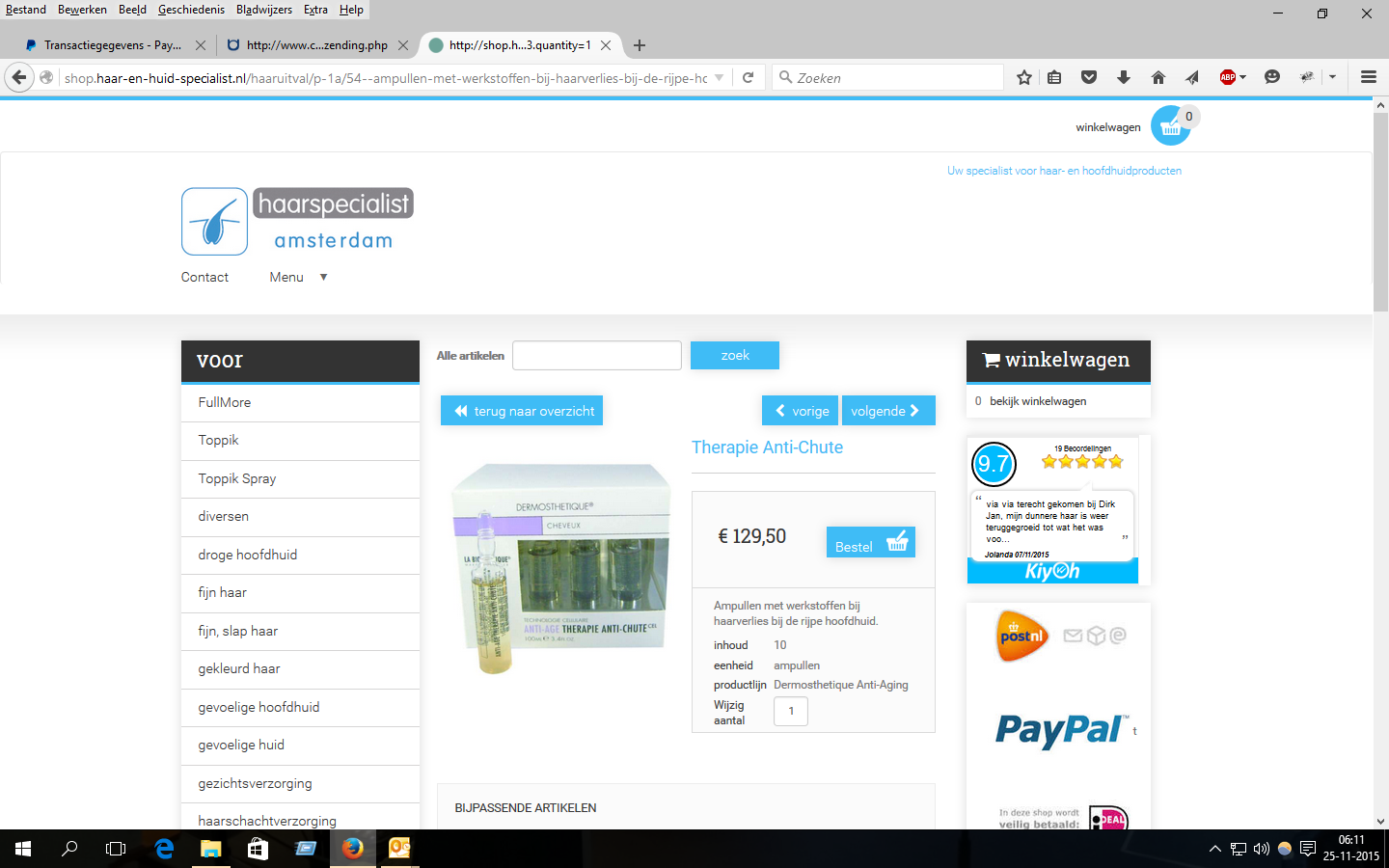Show hidden system tray icons
This screenshot has height=868, width=1389.
1214,850
